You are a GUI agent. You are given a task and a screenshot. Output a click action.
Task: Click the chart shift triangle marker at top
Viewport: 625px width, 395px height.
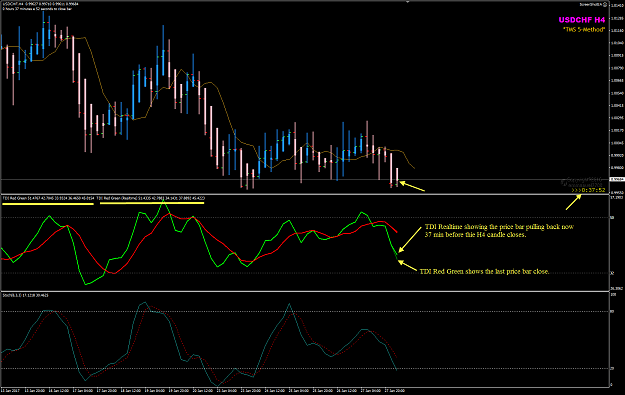coord(407,2)
